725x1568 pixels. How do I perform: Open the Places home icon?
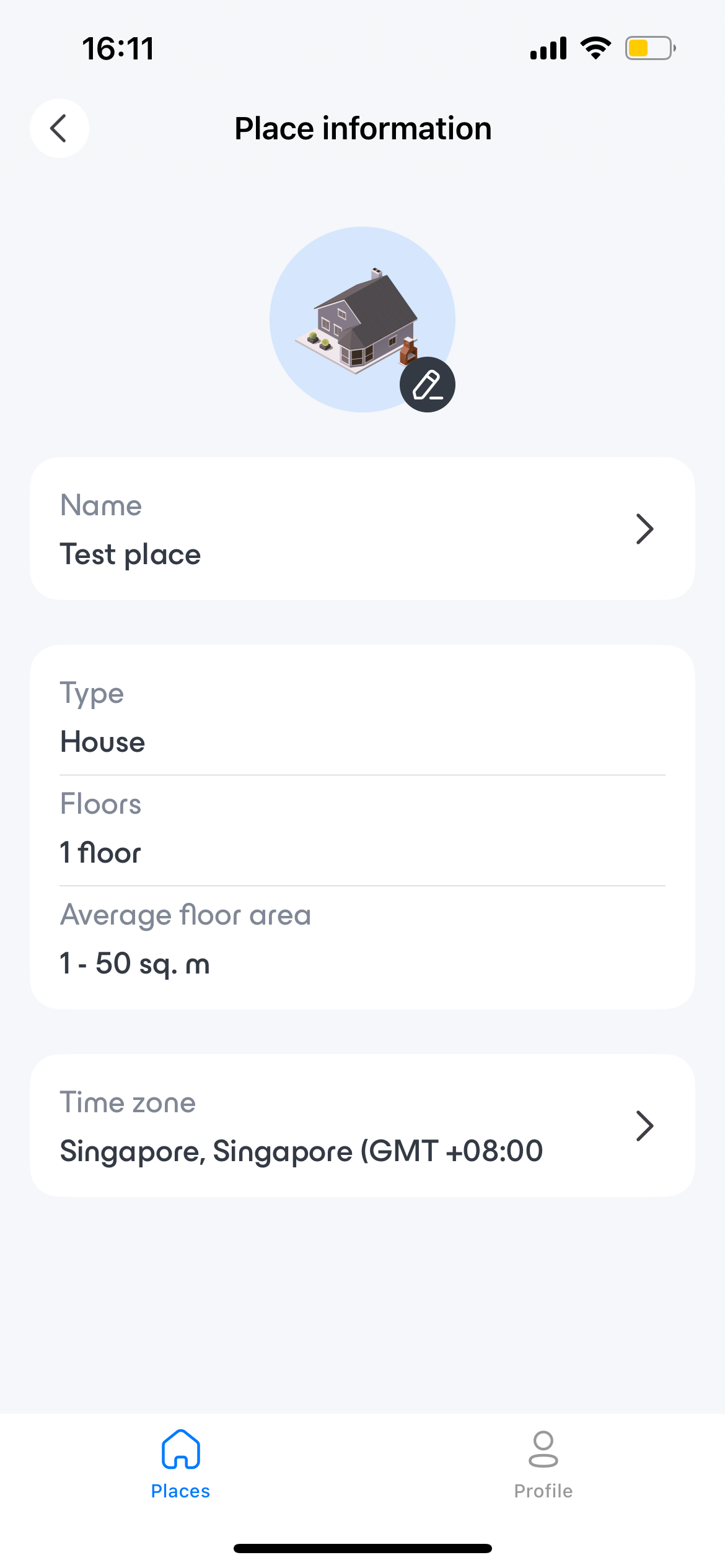[180, 1449]
